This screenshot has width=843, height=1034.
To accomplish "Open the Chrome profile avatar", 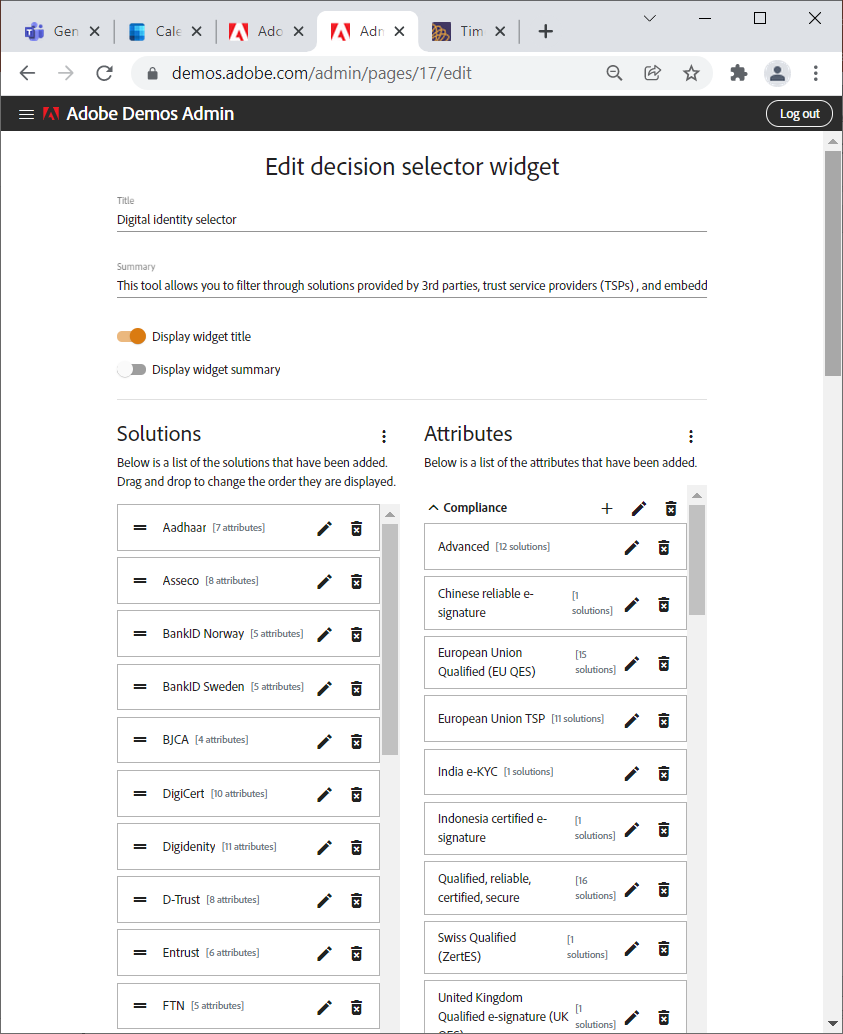I will pos(777,73).
